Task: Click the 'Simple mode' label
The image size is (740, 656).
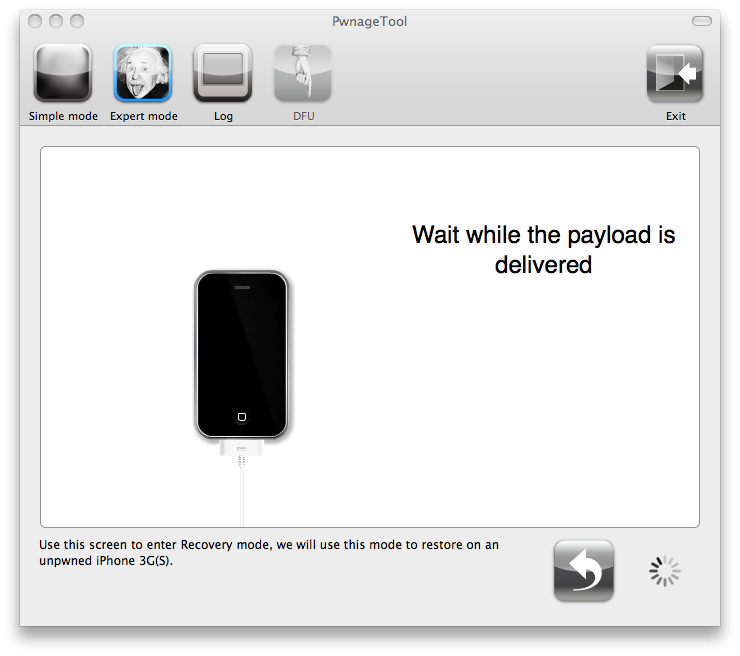Action: [x=63, y=116]
